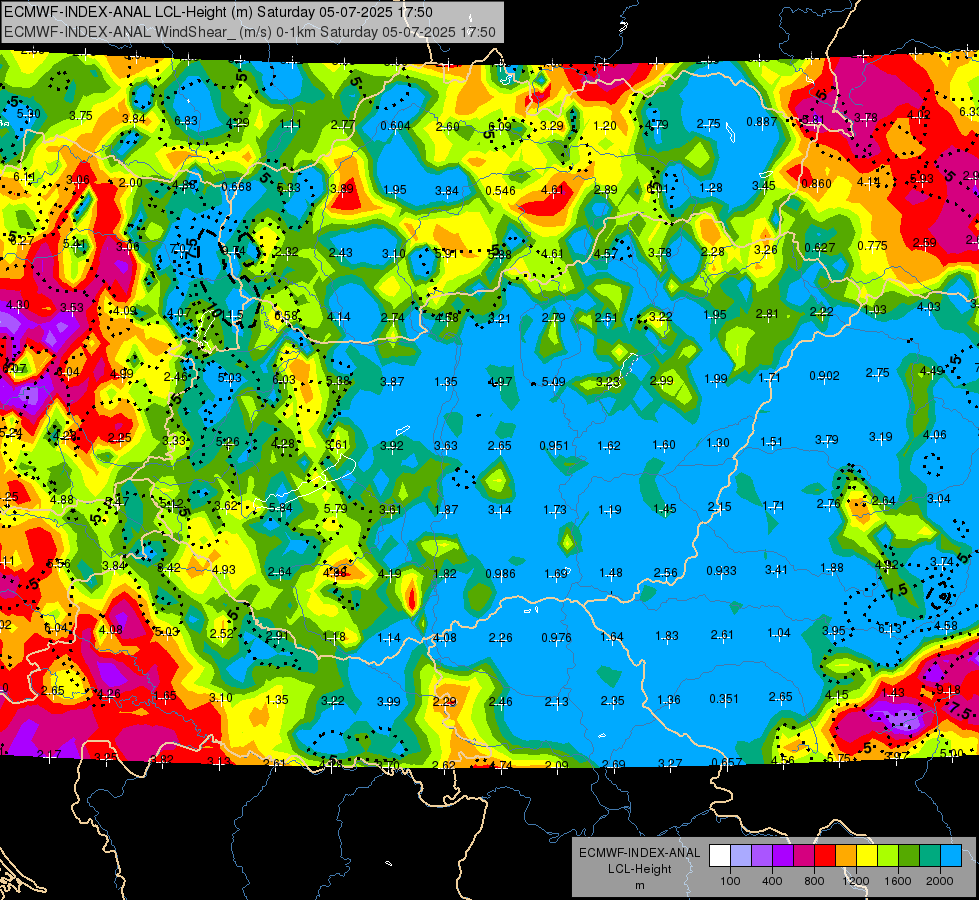
Task: Click the wind shear value 0.657
Action: point(727,762)
